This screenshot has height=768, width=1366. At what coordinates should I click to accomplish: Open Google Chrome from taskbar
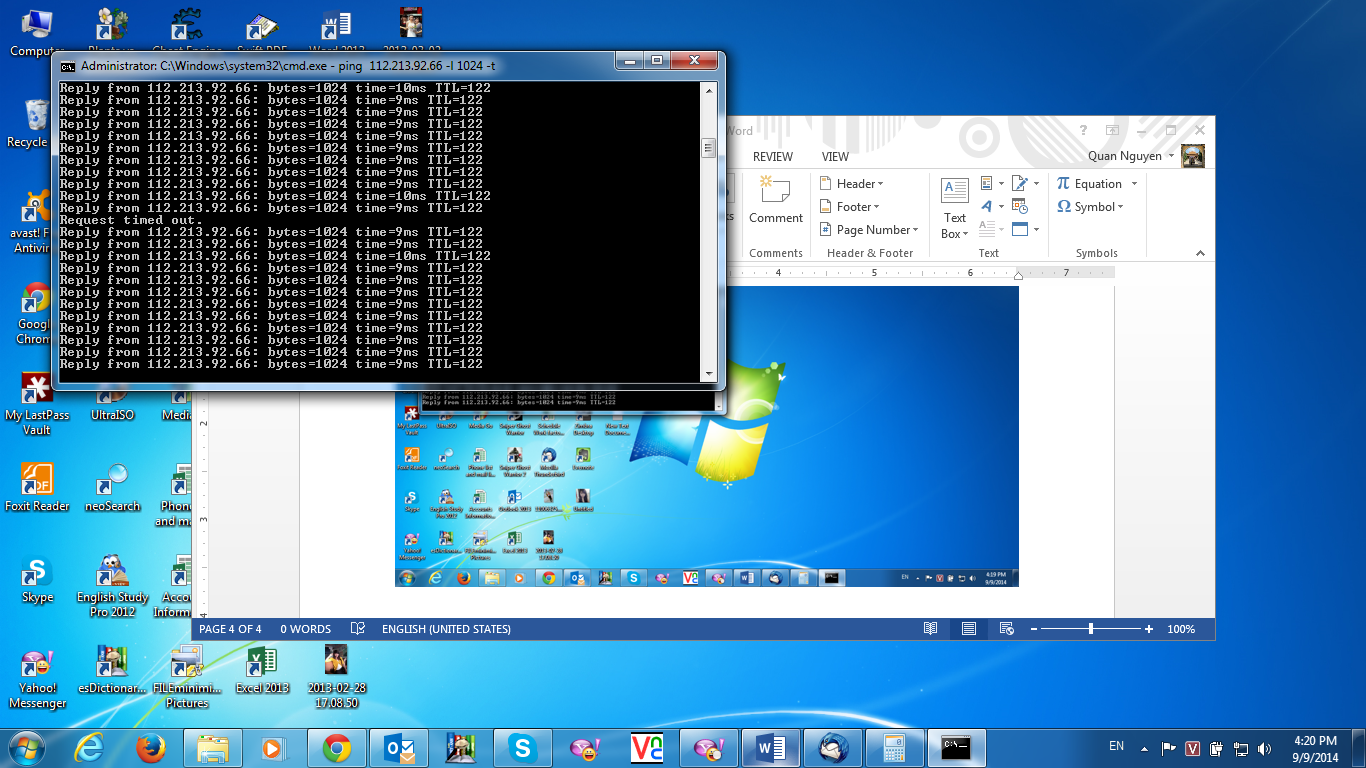[336, 748]
